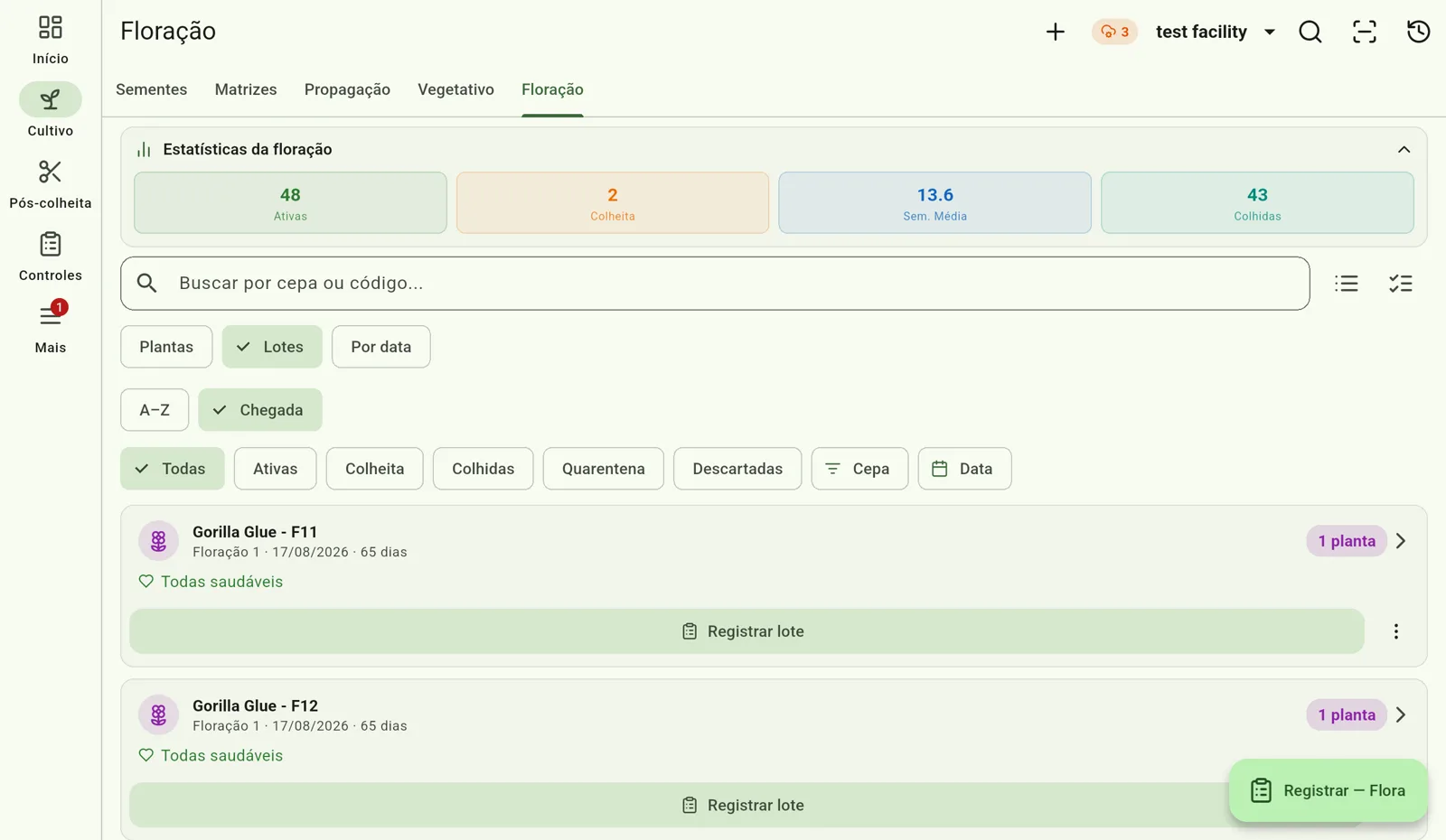Expand Gorilla Glue - F12 chevron
The height and width of the screenshot is (840, 1446).
(1401, 714)
